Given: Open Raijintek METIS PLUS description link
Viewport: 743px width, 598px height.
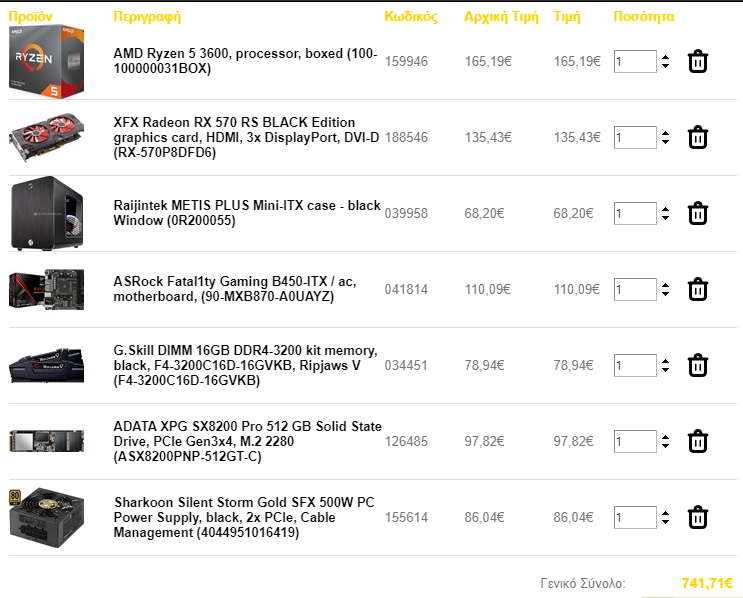Looking at the screenshot, I should pyautogui.click(x=247, y=213).
